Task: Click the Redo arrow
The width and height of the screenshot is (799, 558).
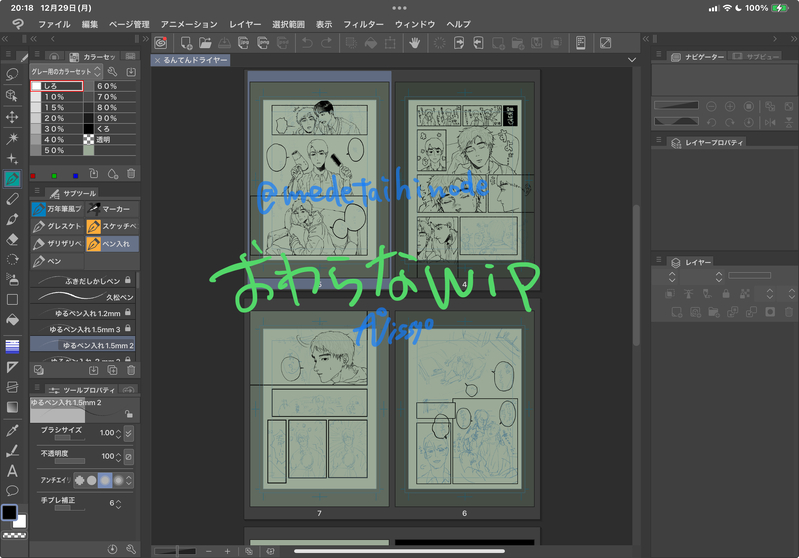Action: 327,43
